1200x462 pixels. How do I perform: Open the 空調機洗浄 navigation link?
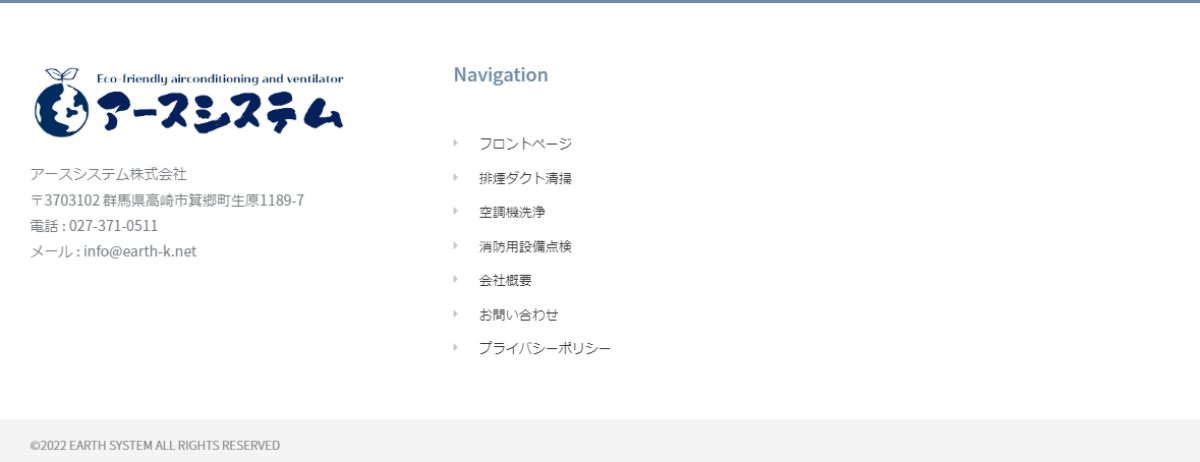point(512,212)
